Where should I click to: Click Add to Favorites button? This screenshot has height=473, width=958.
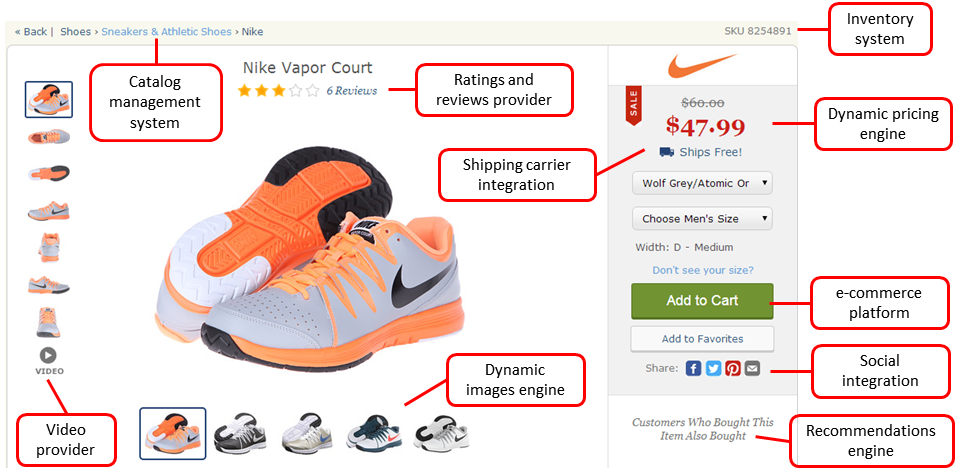702,339
